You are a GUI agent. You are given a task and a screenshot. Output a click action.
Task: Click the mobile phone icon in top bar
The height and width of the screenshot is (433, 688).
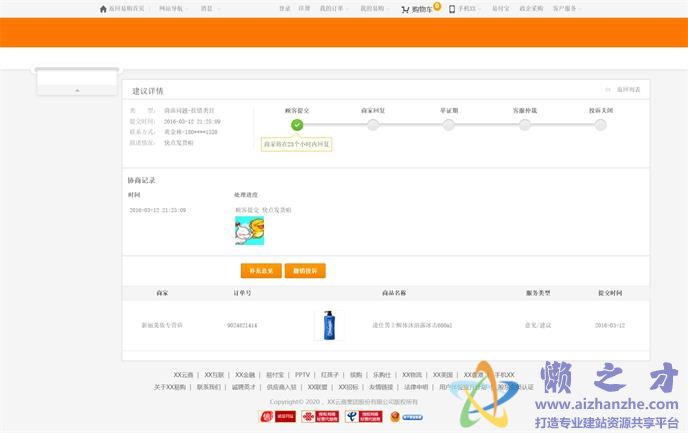point(452,9)
